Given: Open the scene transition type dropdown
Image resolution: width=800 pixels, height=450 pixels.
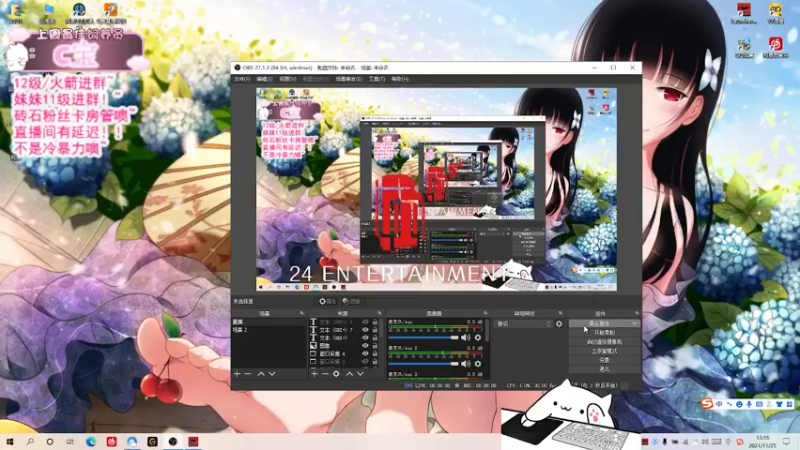Looking at the screenshot, I should tap(523, 323).
